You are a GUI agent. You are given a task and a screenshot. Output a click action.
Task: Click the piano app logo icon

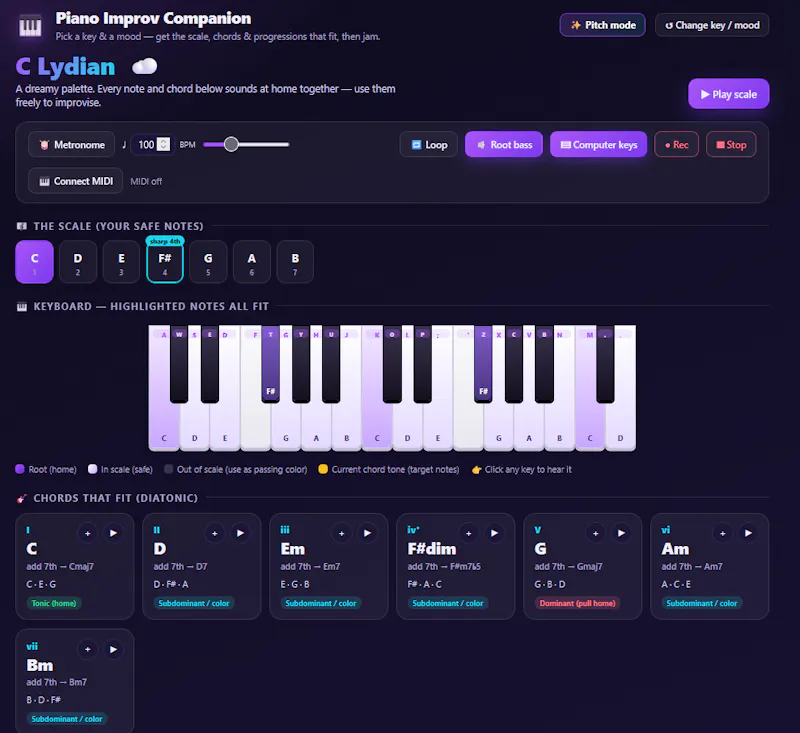coord(30,26)
